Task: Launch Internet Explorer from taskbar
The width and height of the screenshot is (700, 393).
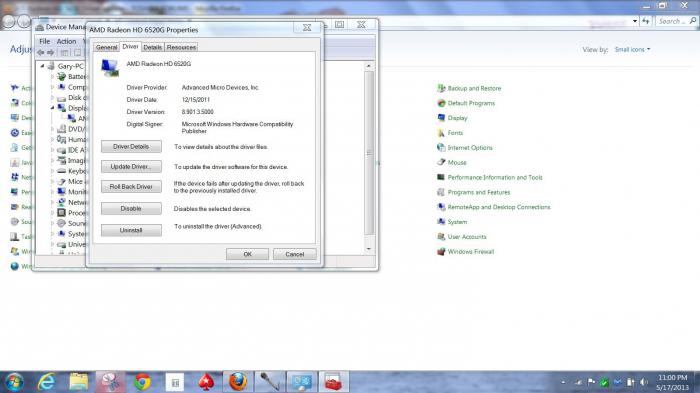Action: point(46,382)
